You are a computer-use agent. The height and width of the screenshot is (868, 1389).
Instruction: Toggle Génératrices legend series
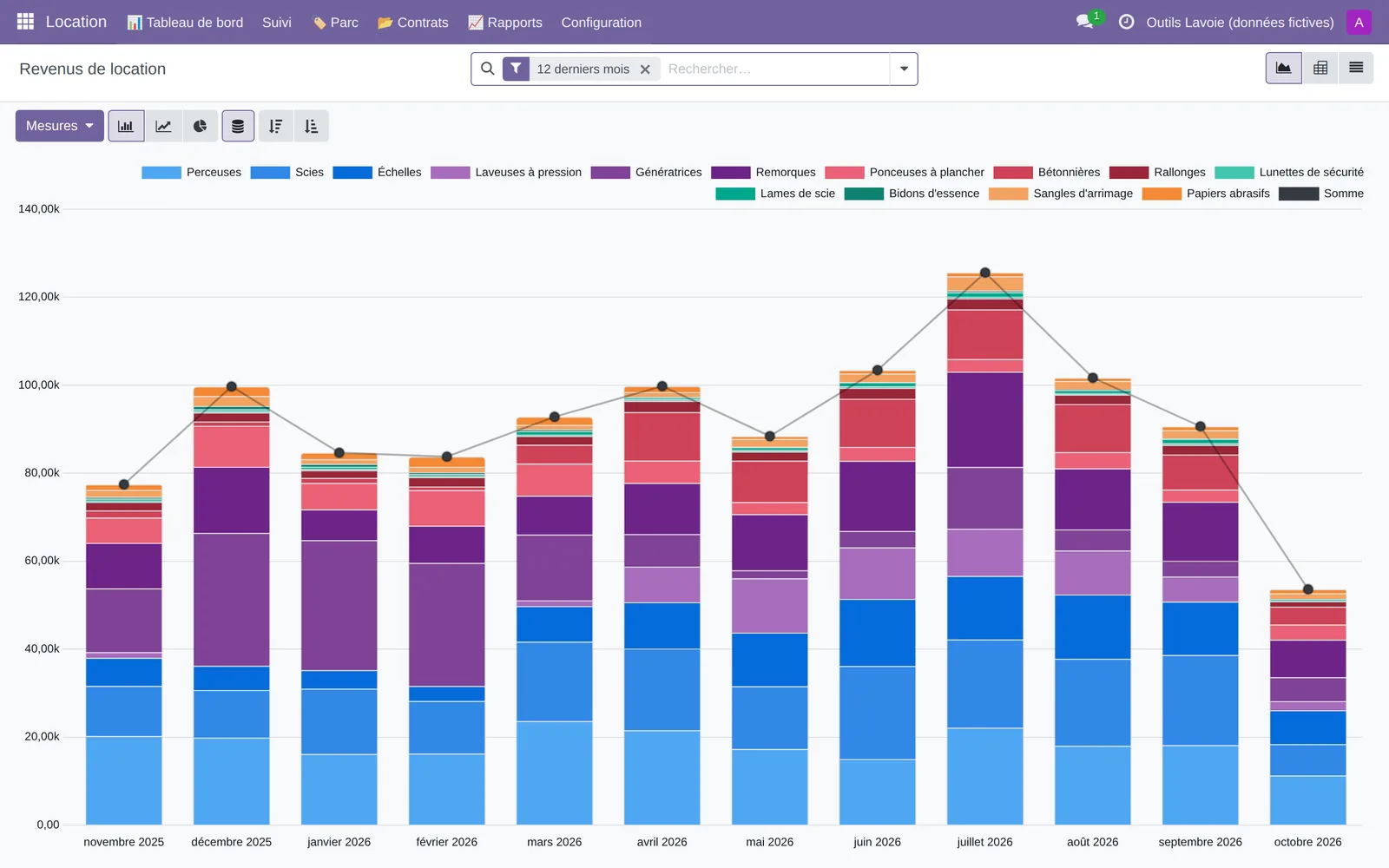(647, 172)
